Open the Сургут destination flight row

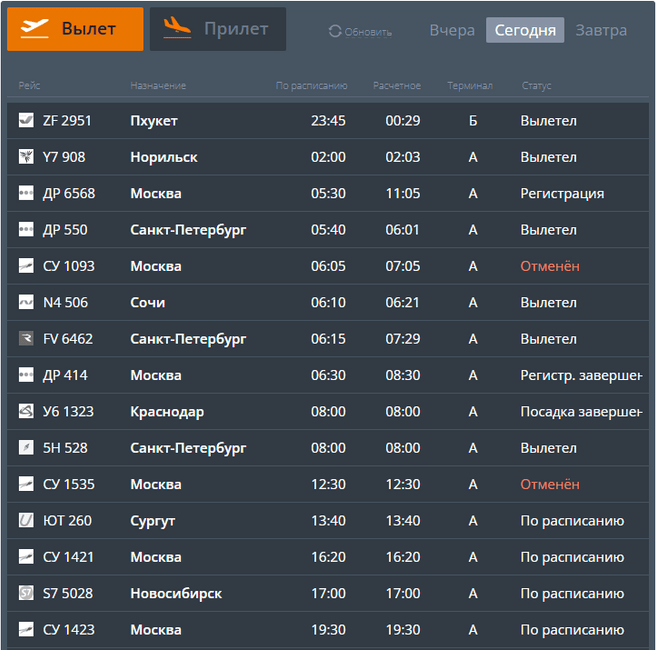[x=153, y=521]
